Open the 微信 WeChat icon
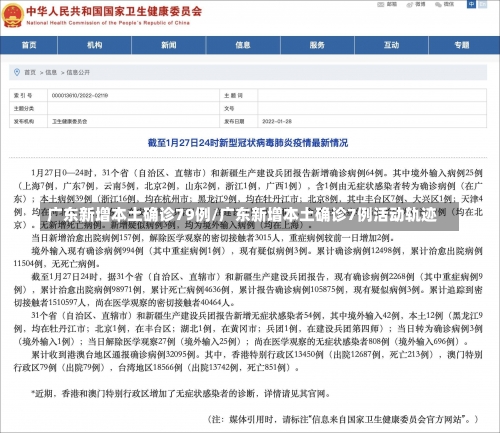Screen dimensions: 500x433 pyautogui.click(x=438, y=4)
